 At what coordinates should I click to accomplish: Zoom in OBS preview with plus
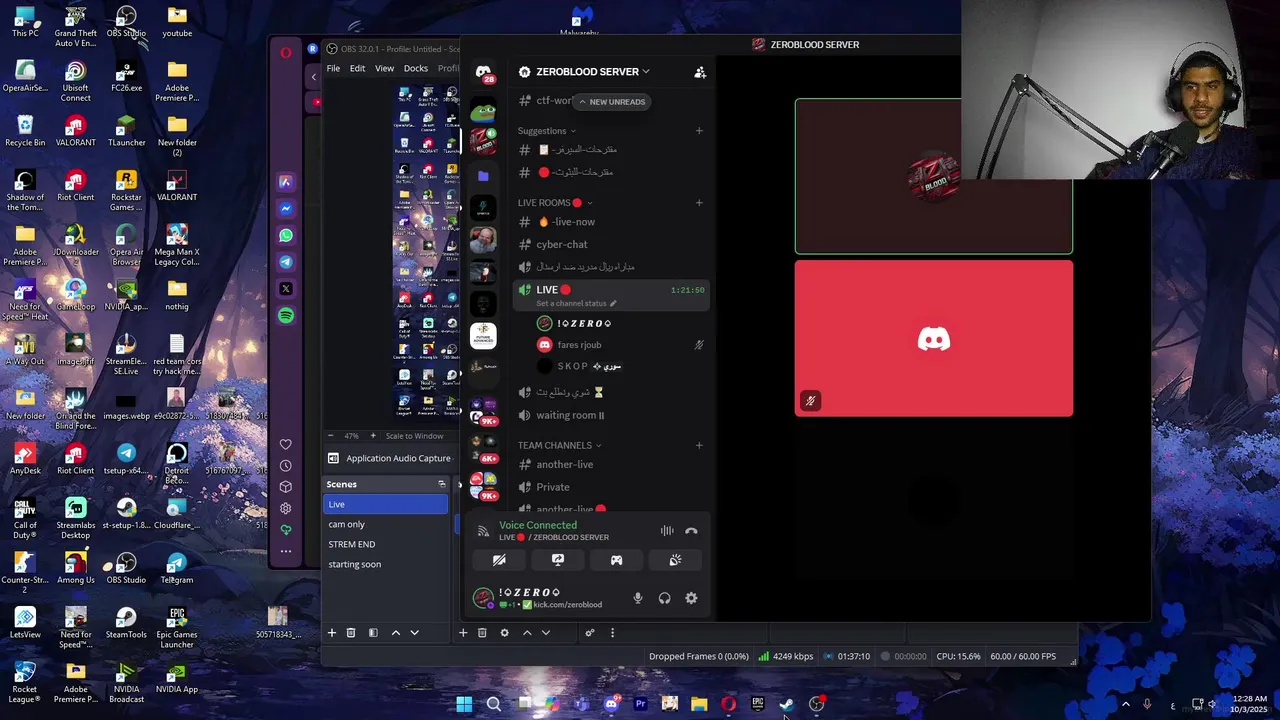pyautogui.click(x=373, y=436)
